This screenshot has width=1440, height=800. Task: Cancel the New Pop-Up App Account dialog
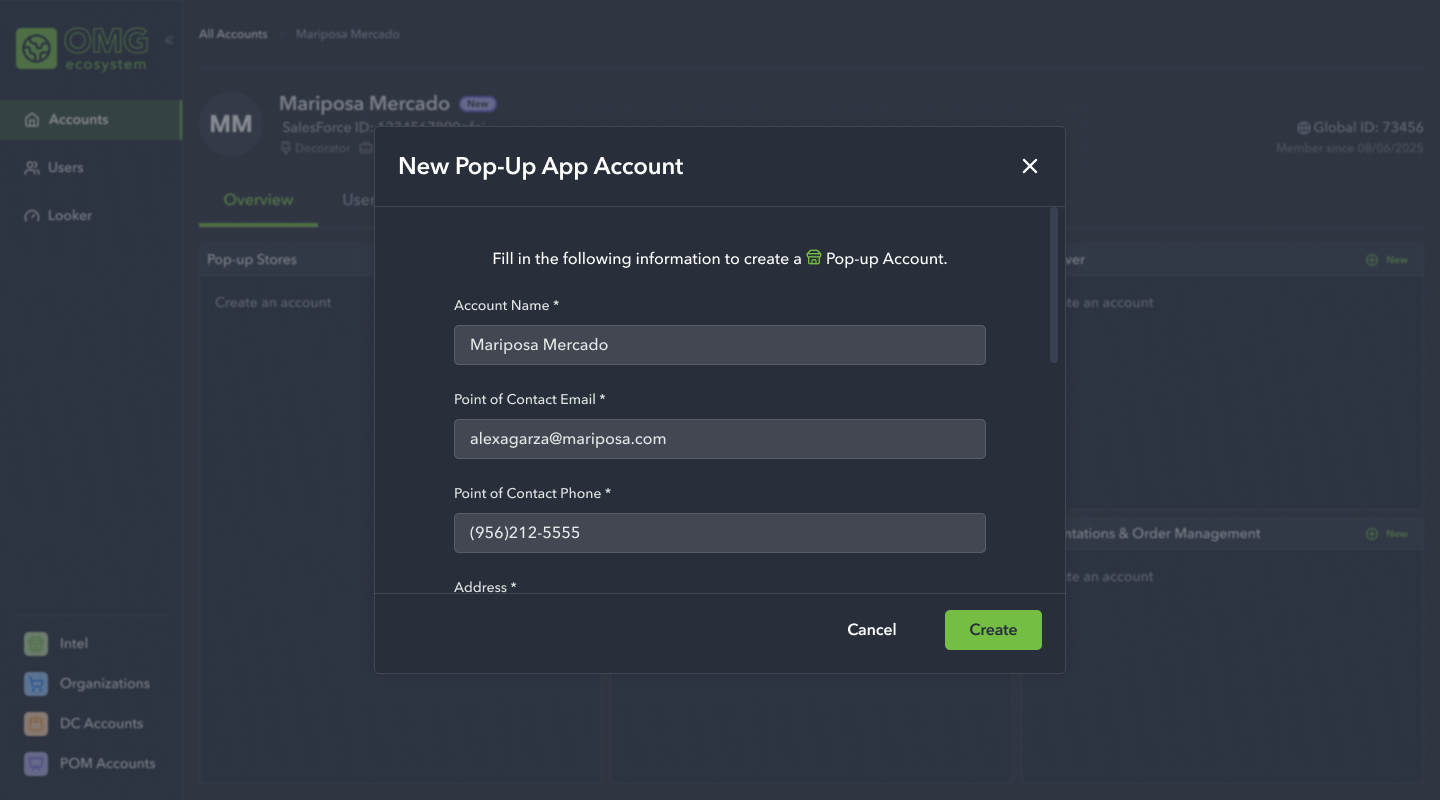click(871, 629)
